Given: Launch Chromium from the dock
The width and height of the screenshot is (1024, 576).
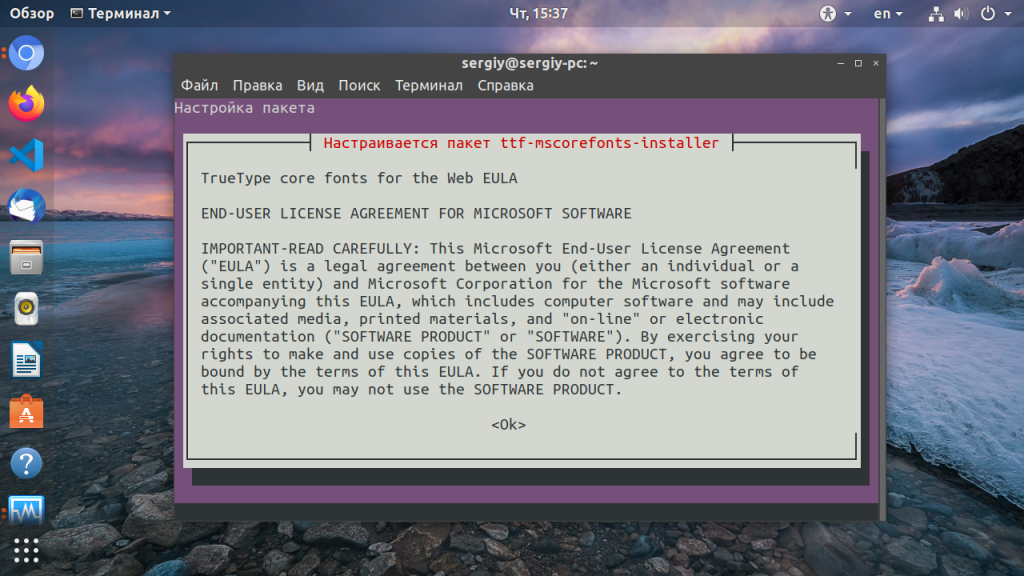Looking at the screenshot, I should [x=27, y=53].
